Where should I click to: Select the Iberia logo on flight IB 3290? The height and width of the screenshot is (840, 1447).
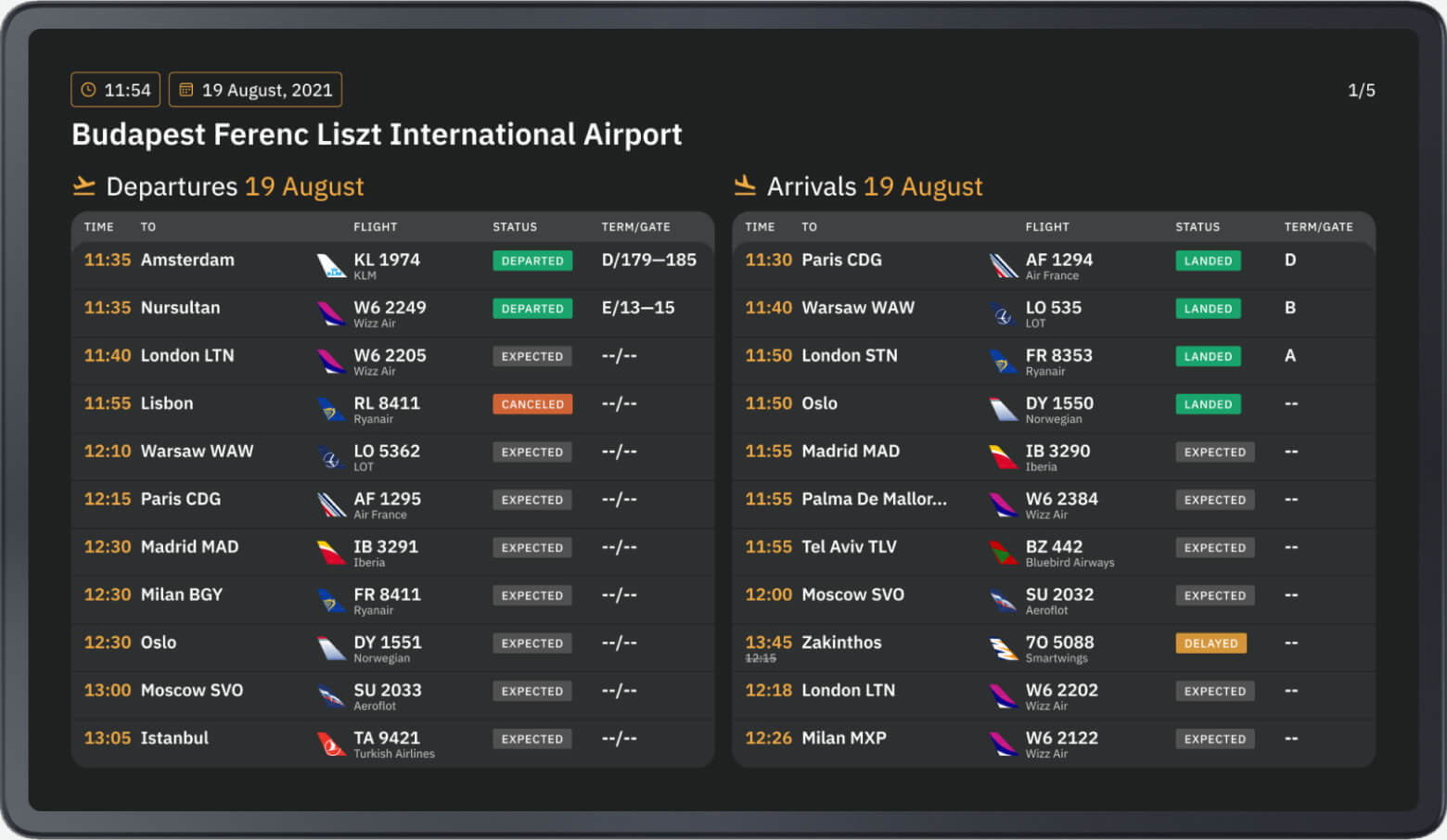point(1002,457)
